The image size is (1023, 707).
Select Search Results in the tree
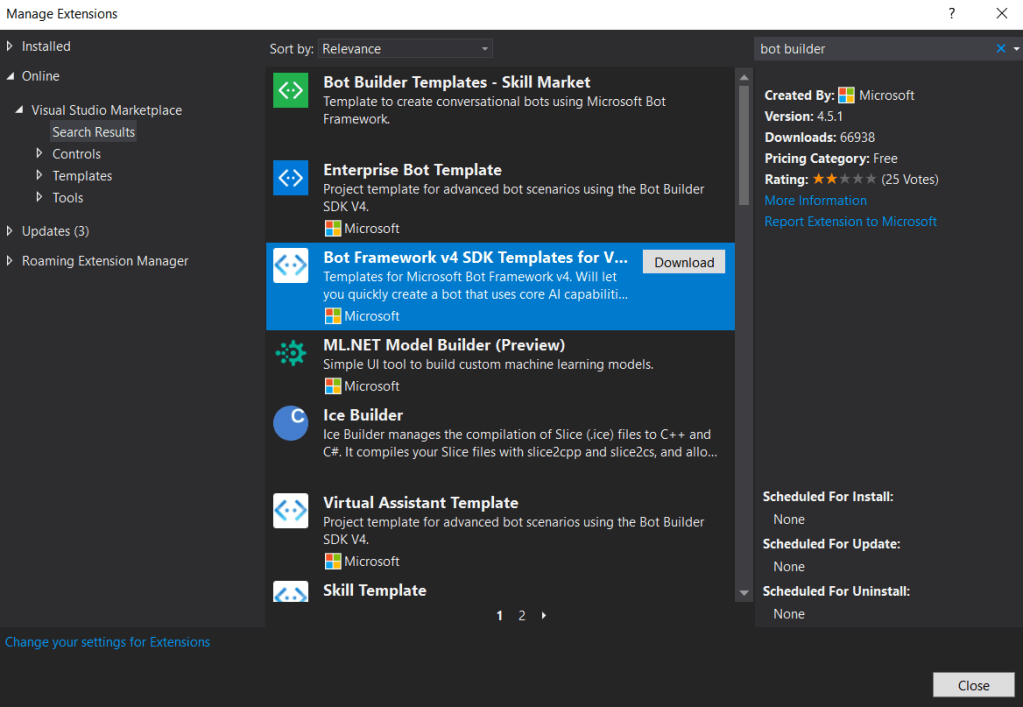[x=93, y=132]
